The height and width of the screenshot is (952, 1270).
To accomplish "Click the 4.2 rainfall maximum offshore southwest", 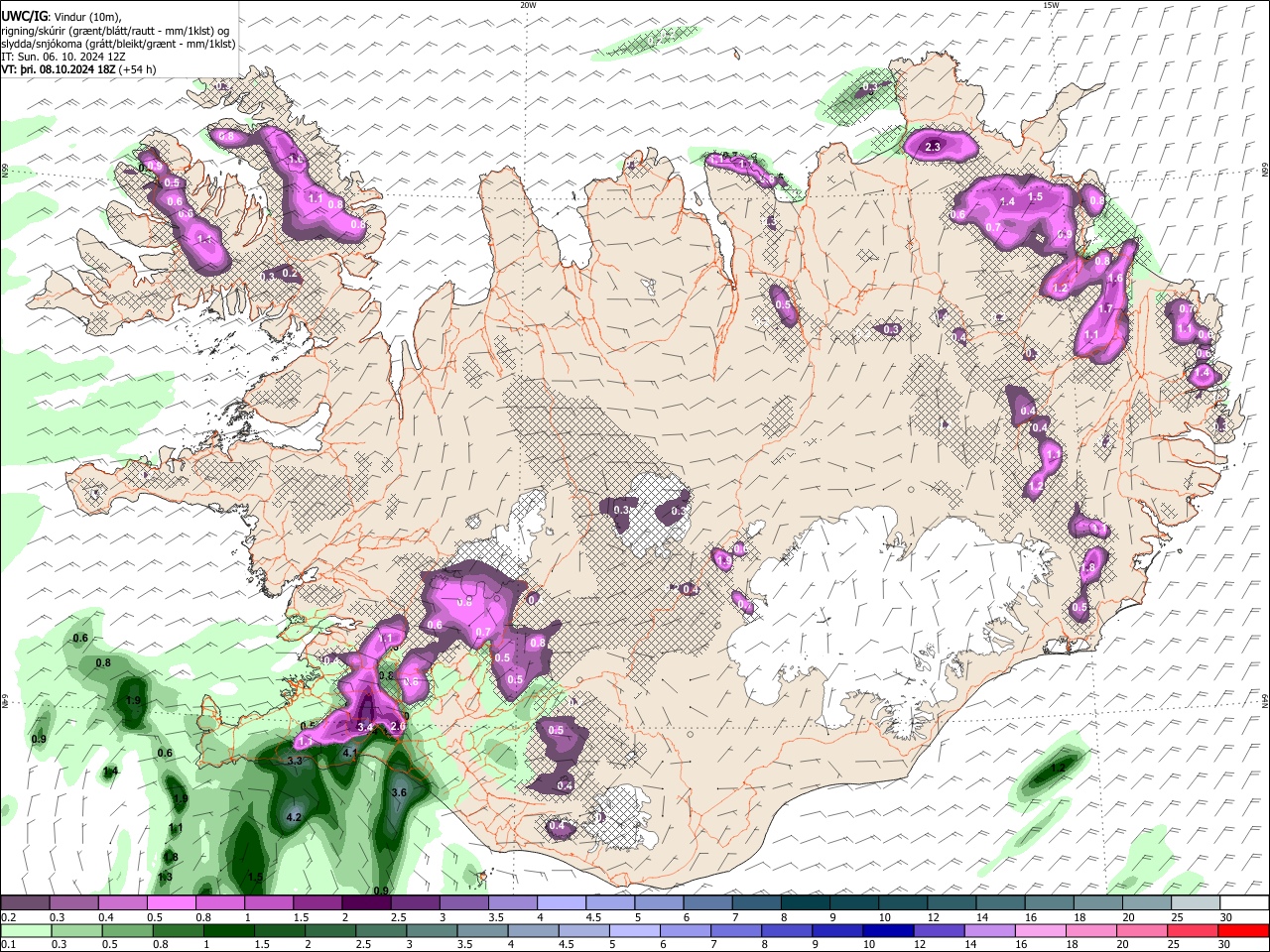I will (x=294, y=817).
